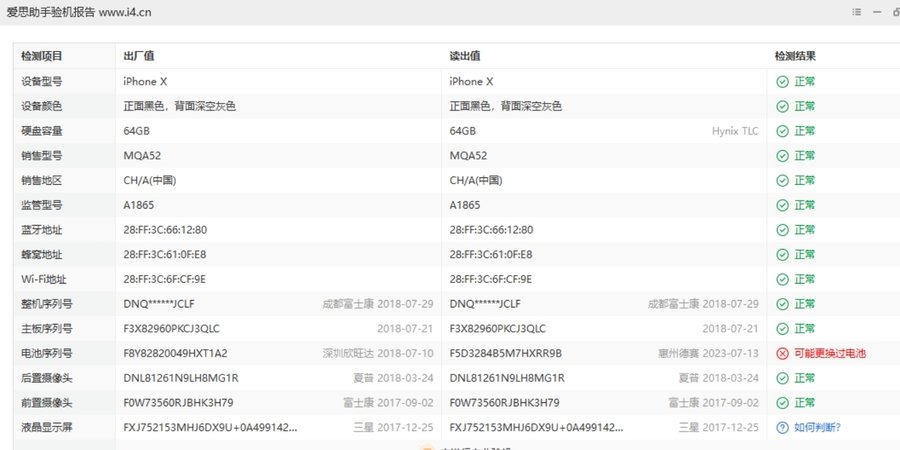The width and height of the screenshot is (900, 450).
Task: Click iPhone X in the 读出值 column
Action: pyautogui.click(x=471, y=82)
